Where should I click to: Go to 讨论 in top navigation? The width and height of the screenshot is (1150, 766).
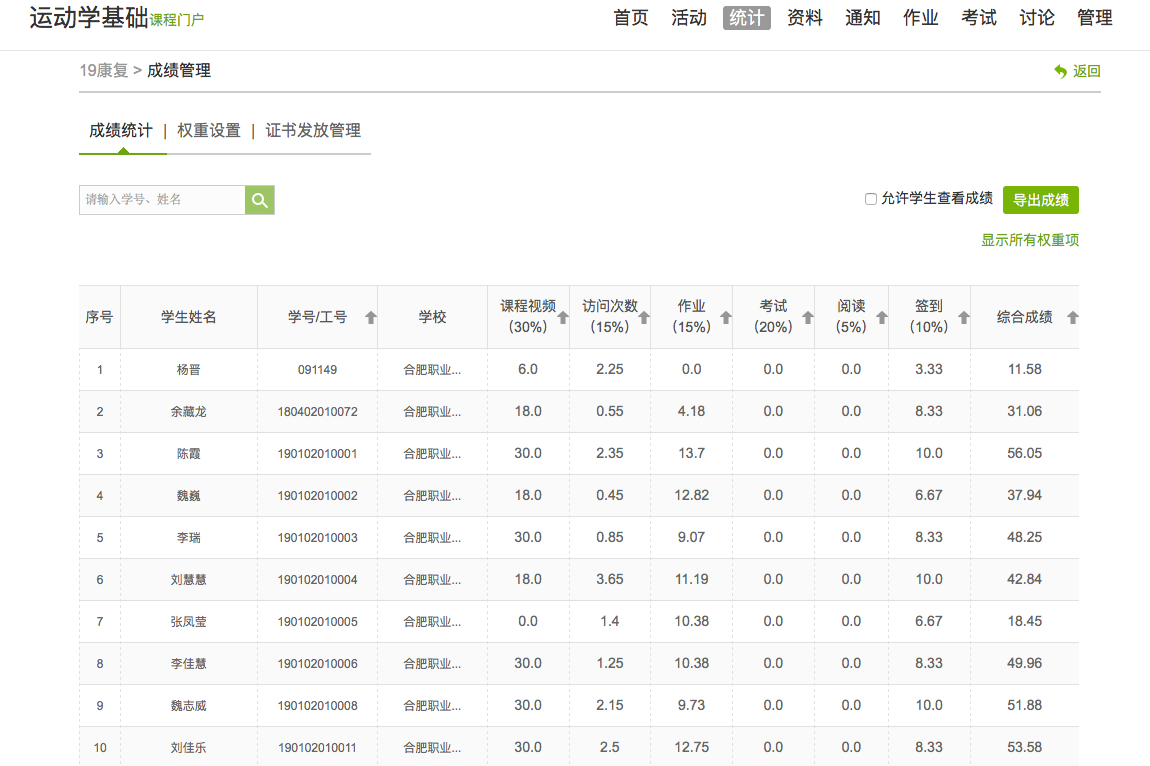coord(1036,18)
